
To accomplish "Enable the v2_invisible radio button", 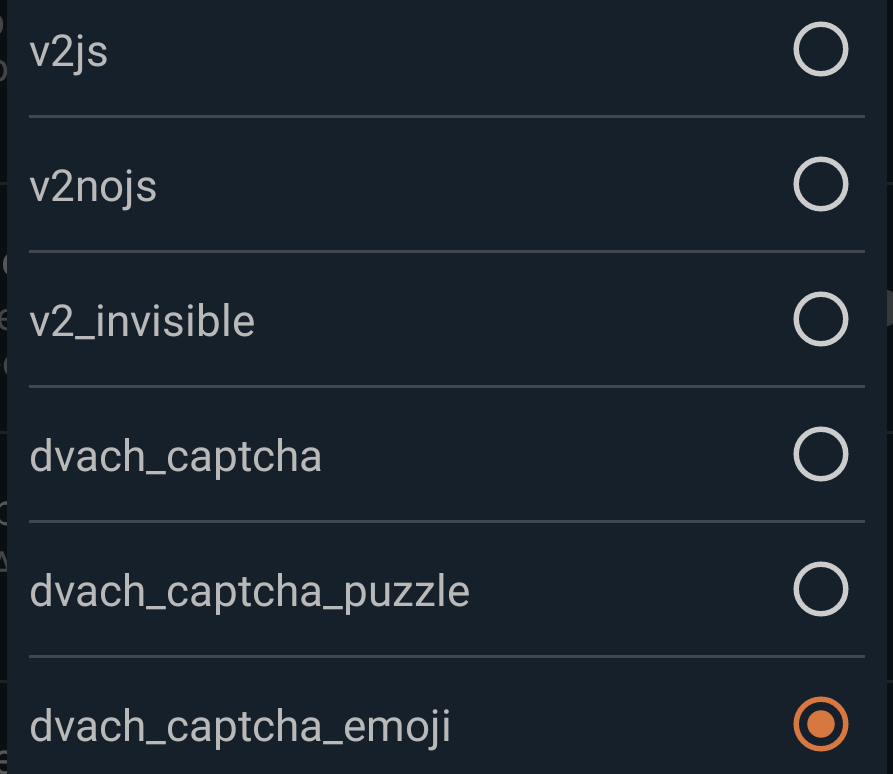I will click(820, 320).
